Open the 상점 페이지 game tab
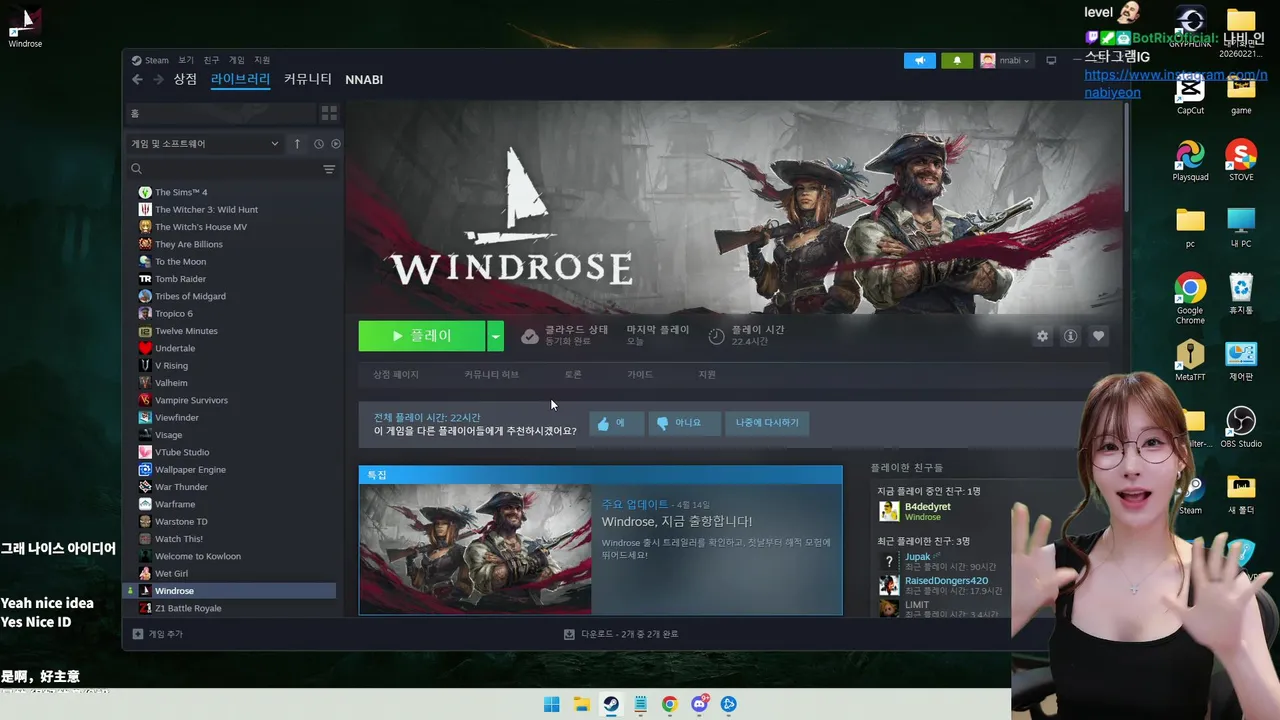 pos(396,374)
